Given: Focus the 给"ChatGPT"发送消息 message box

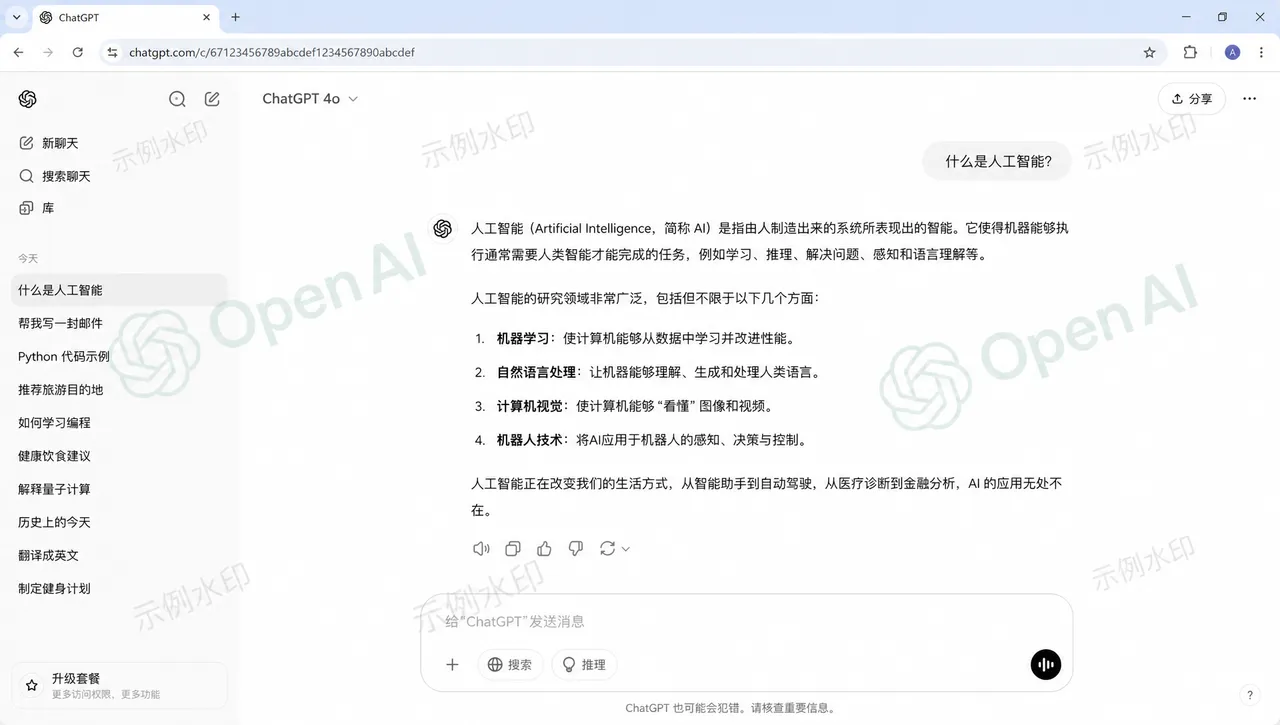Looking at the screenshot, I should point(746,622).
